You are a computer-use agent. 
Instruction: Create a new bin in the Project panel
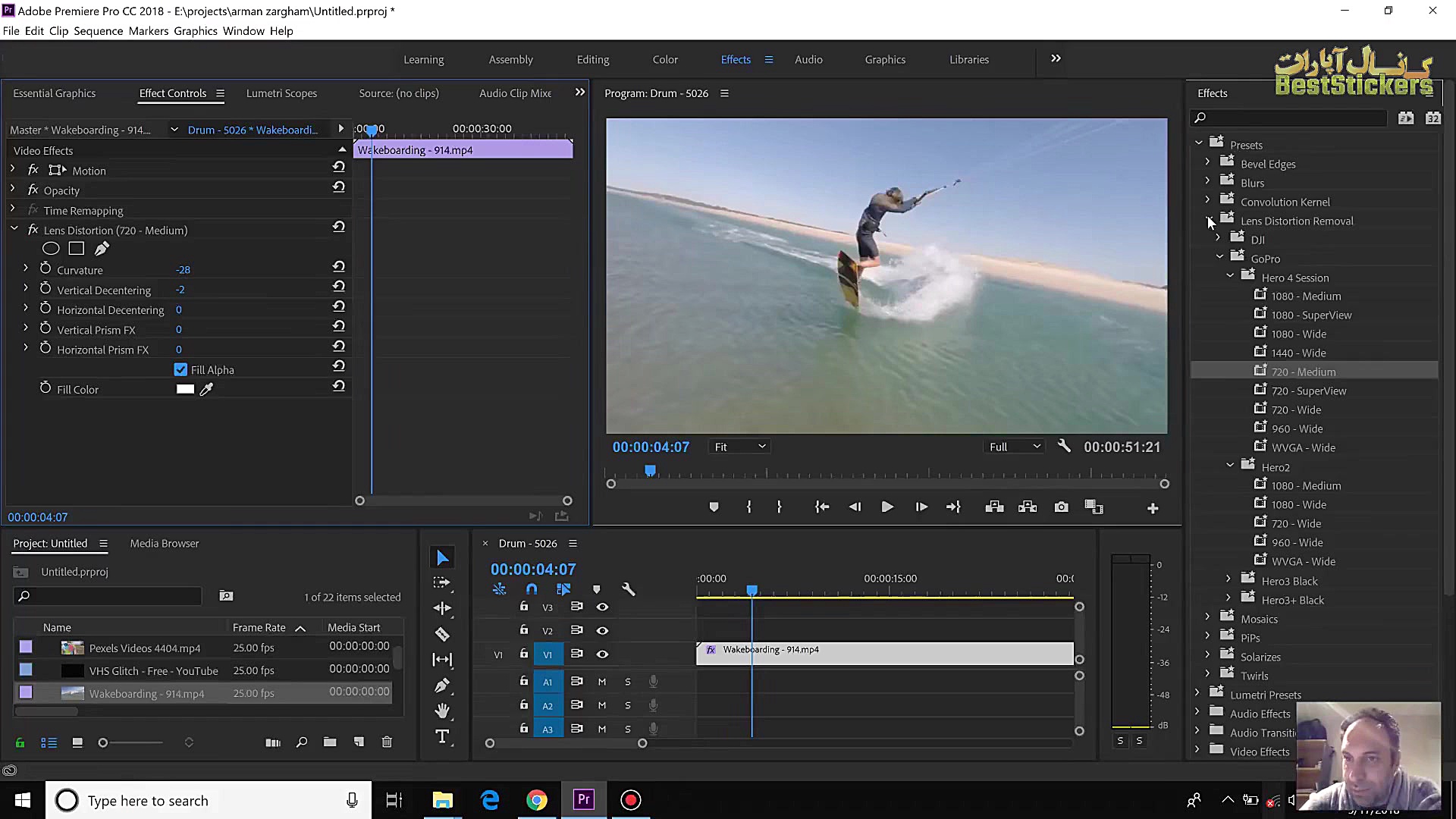(330, 742)
